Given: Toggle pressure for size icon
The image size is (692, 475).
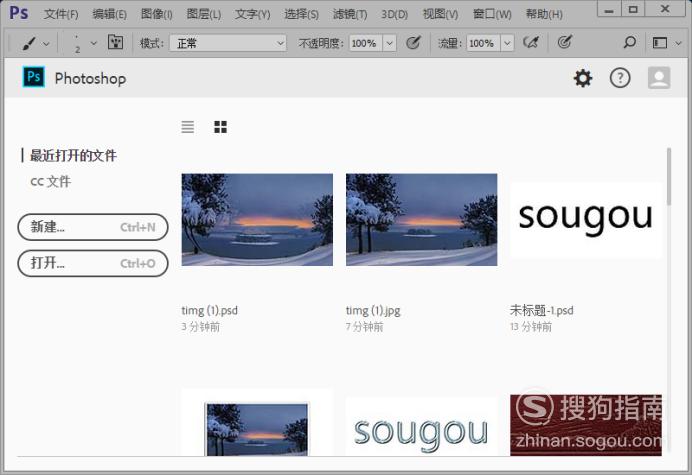Looking at the screenshot, I should click(564, 42).
